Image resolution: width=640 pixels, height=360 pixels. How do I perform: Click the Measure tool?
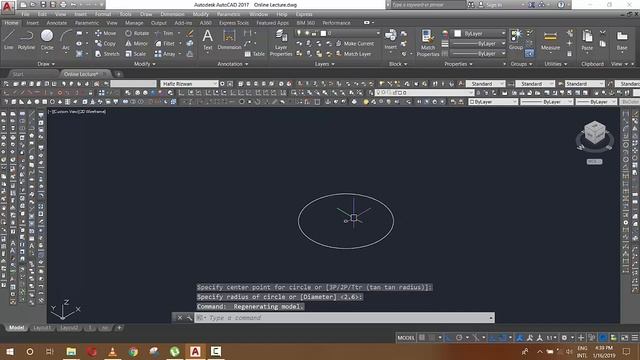[550, 40]
